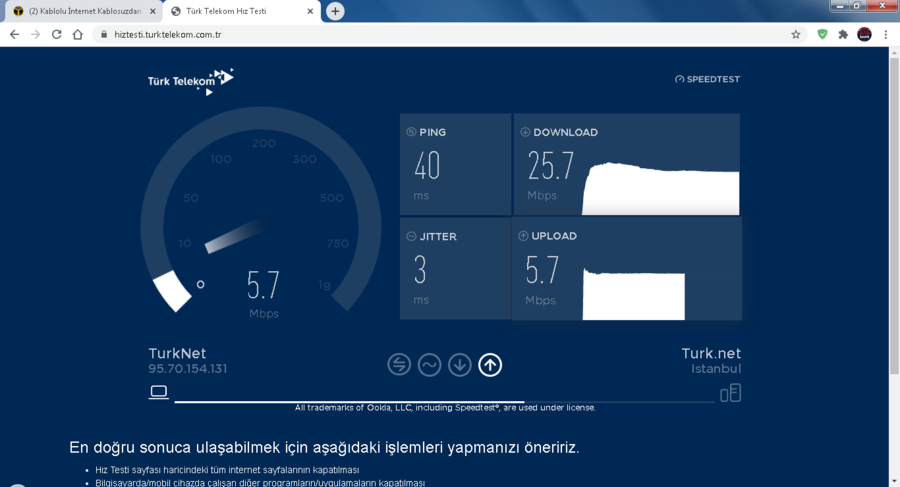Click the SPEEDTEST logo link
Viewport: 900px width, 487px height.
point(707,79)
